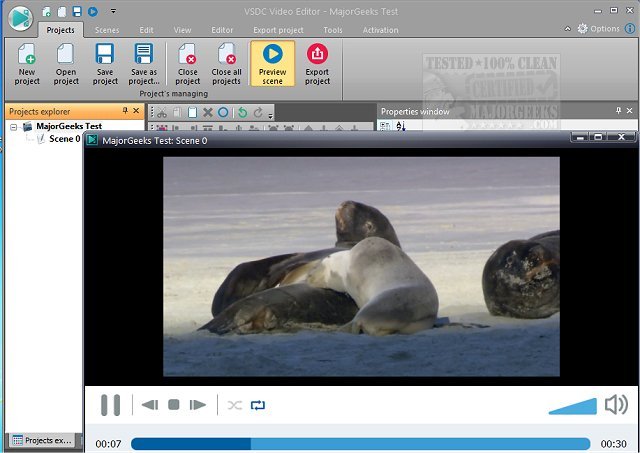The width and height of the screenshot is (640, 453).
Task: Click the playback progress bar to seek
Action: 360,443
